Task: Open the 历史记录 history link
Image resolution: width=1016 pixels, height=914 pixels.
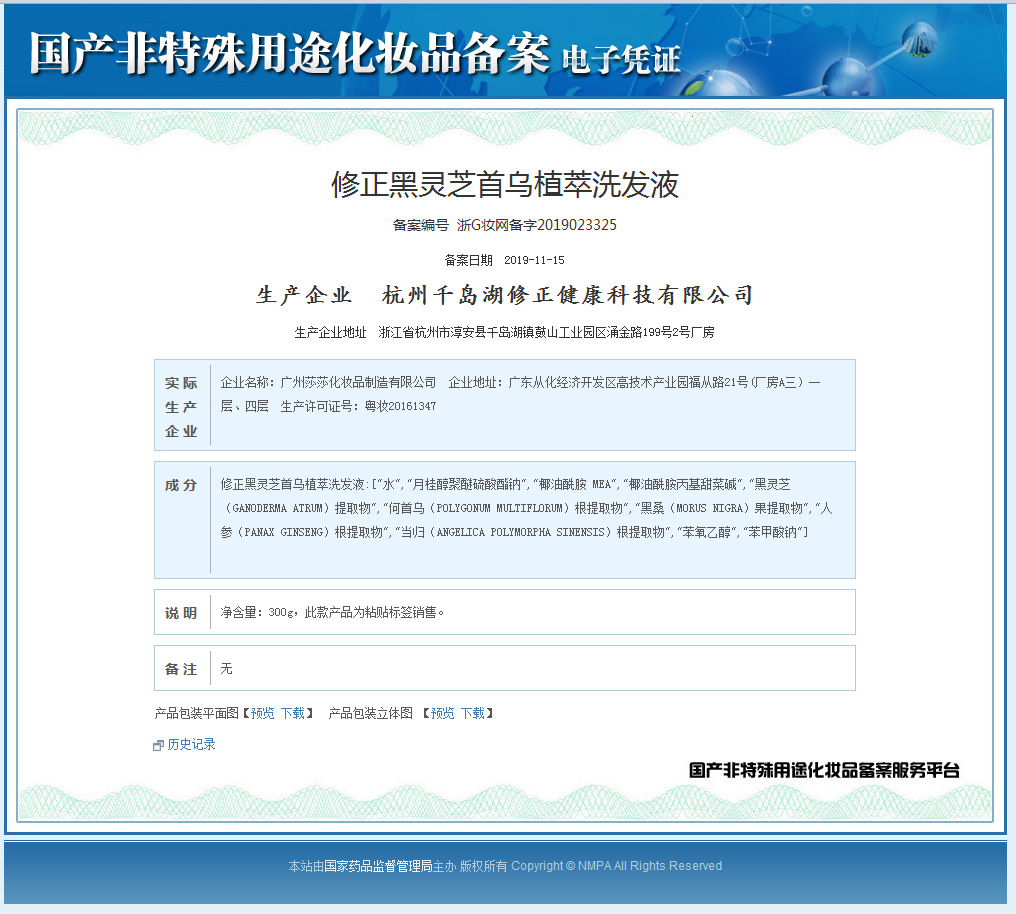Action: pyautogui.click(x=191, y=744)
